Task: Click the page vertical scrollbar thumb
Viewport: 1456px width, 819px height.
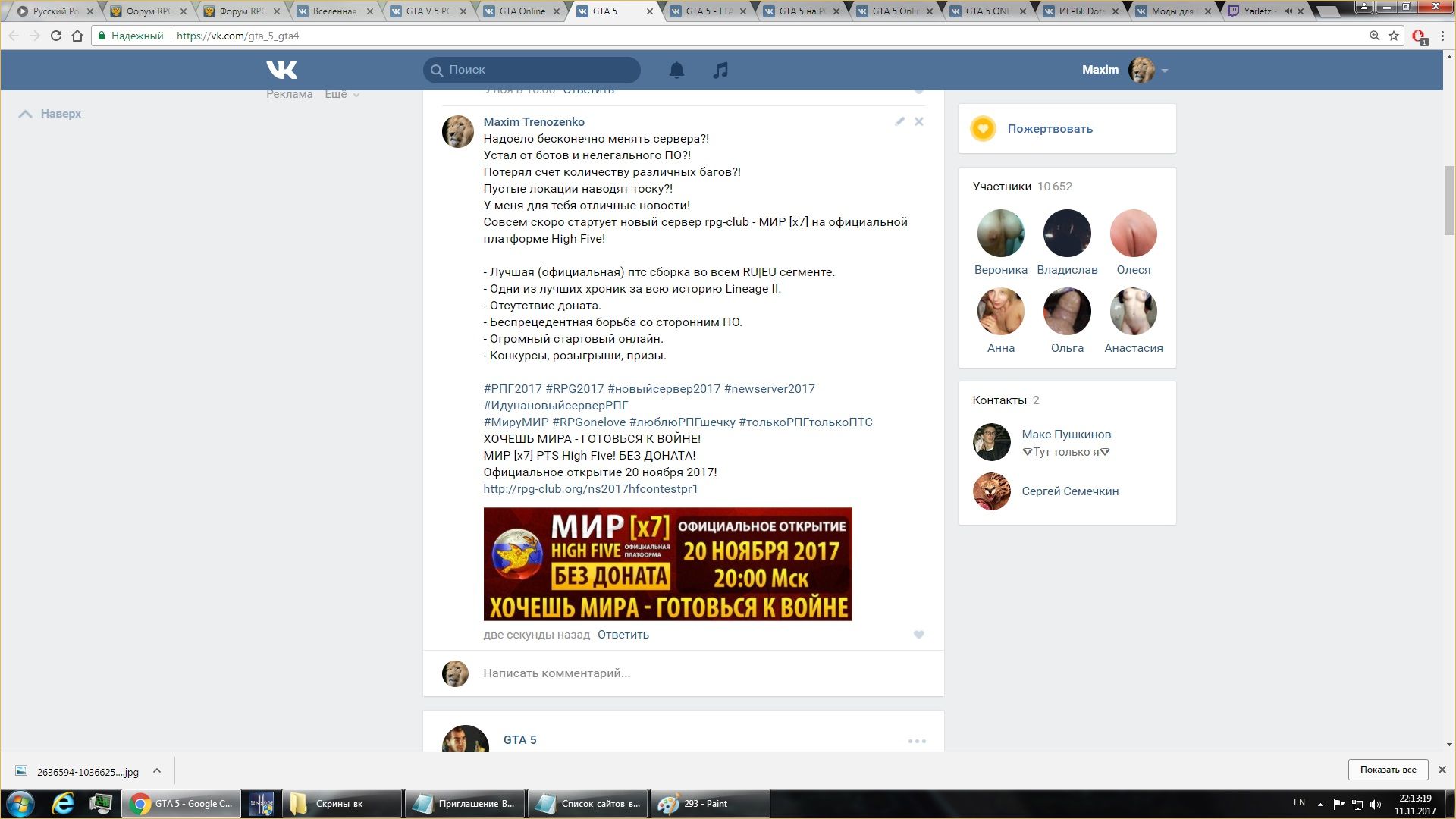Action: [1449, 201]
